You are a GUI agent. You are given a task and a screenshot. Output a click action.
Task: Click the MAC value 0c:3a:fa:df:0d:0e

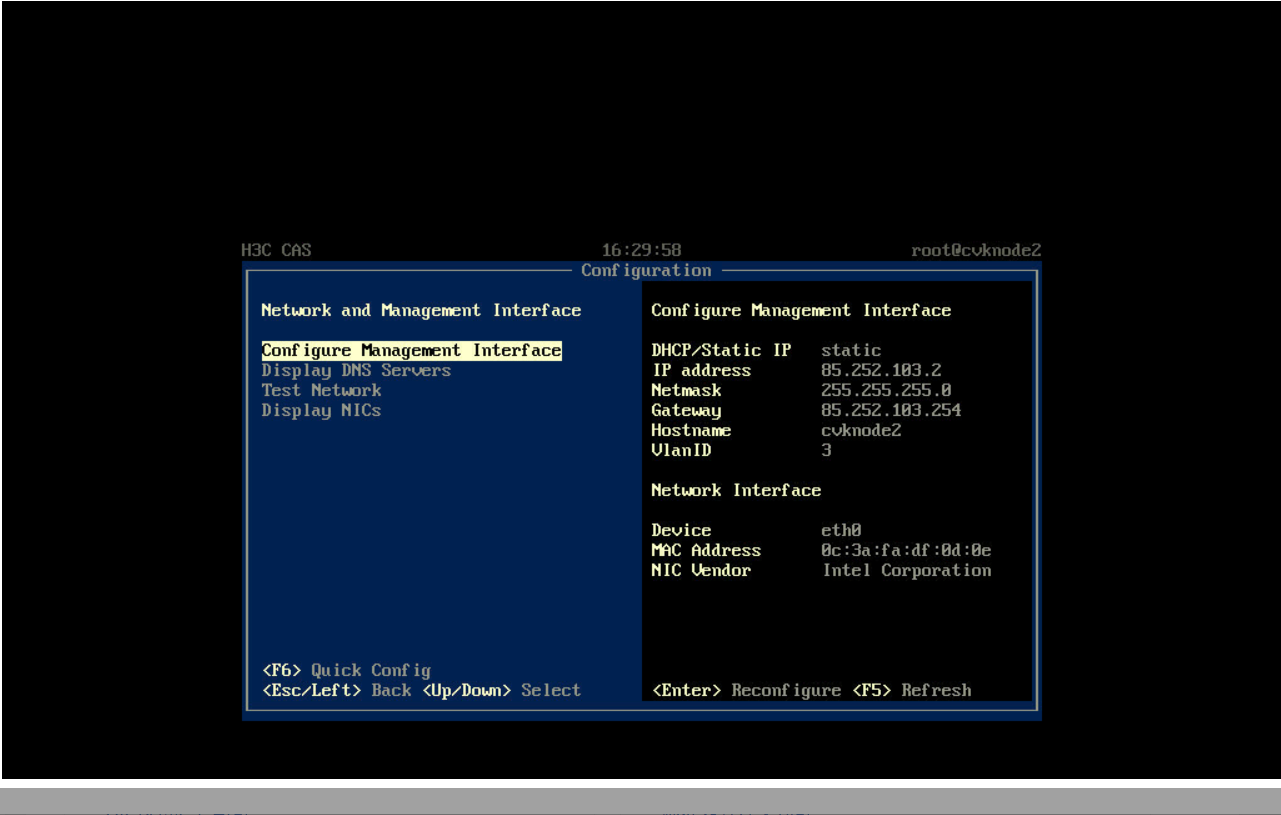tap(906, 551)
